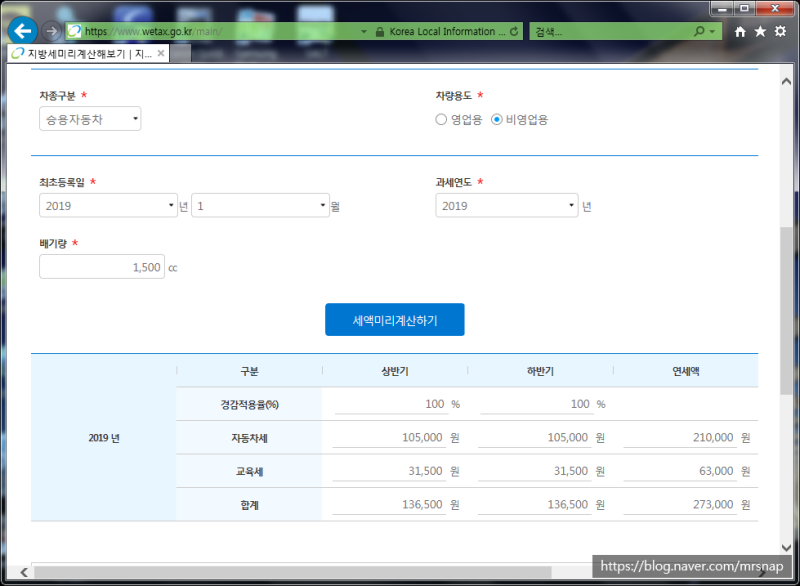Open a new blank tab button
Image resolution: width=800 pixels, height=586 pixels.
[181, 54]
